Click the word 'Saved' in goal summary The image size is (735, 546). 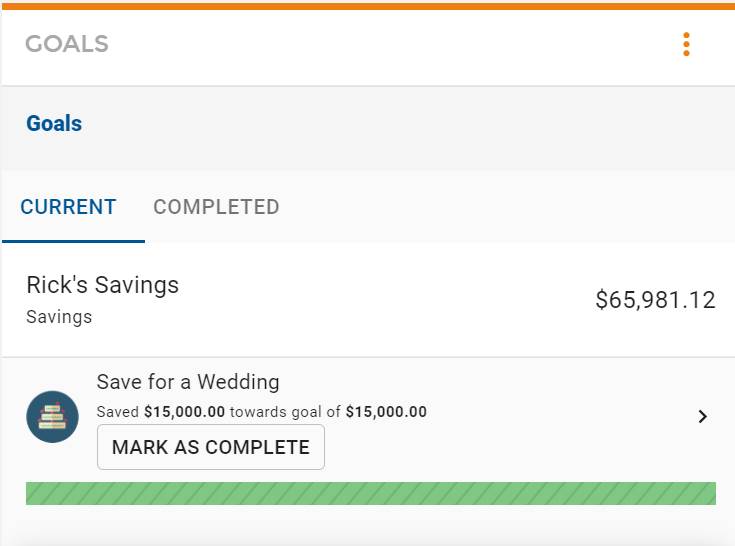[118, 412]
